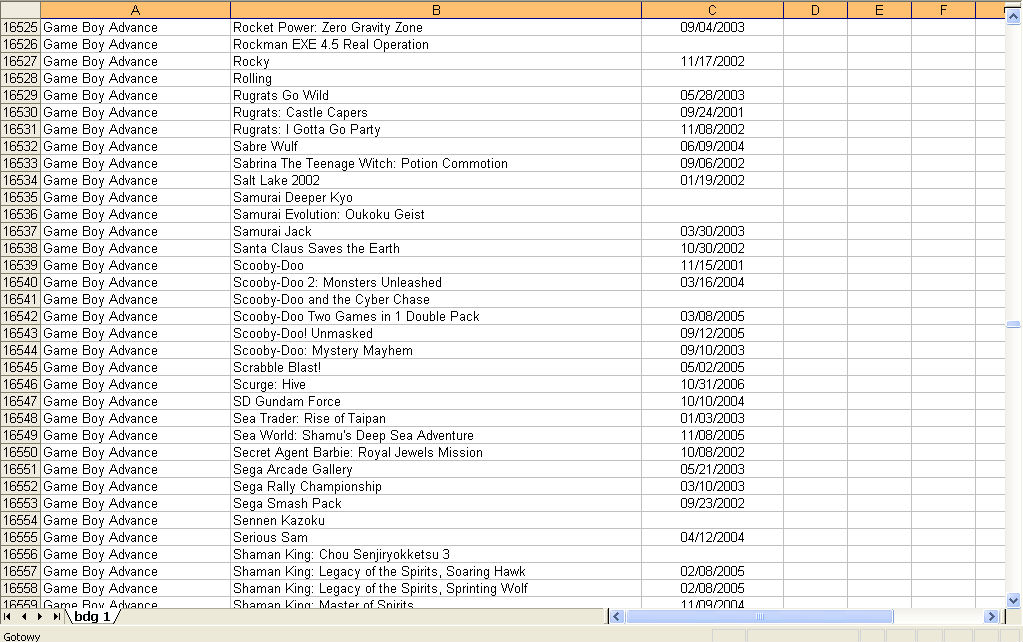The height and width of the screenshot is (642, 1023).
Task: Click the horizontal scrollbar left arrow
Action: coord(617,617)
